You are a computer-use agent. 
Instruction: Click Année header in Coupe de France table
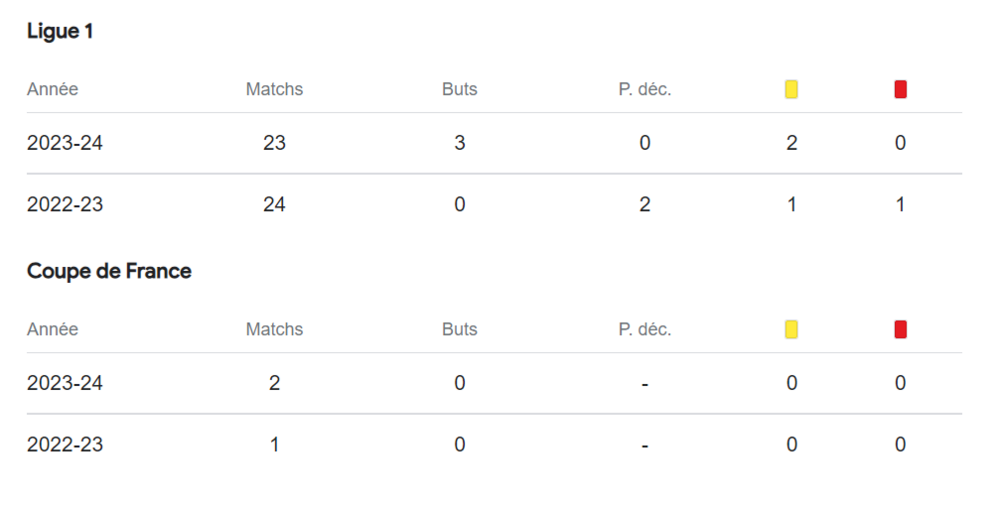click(x=52, y=329)
